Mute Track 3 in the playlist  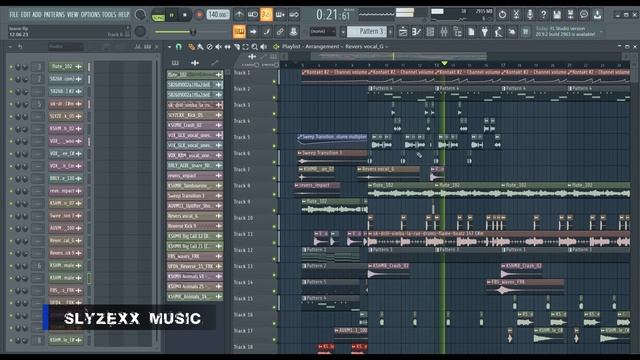point(274,114)
